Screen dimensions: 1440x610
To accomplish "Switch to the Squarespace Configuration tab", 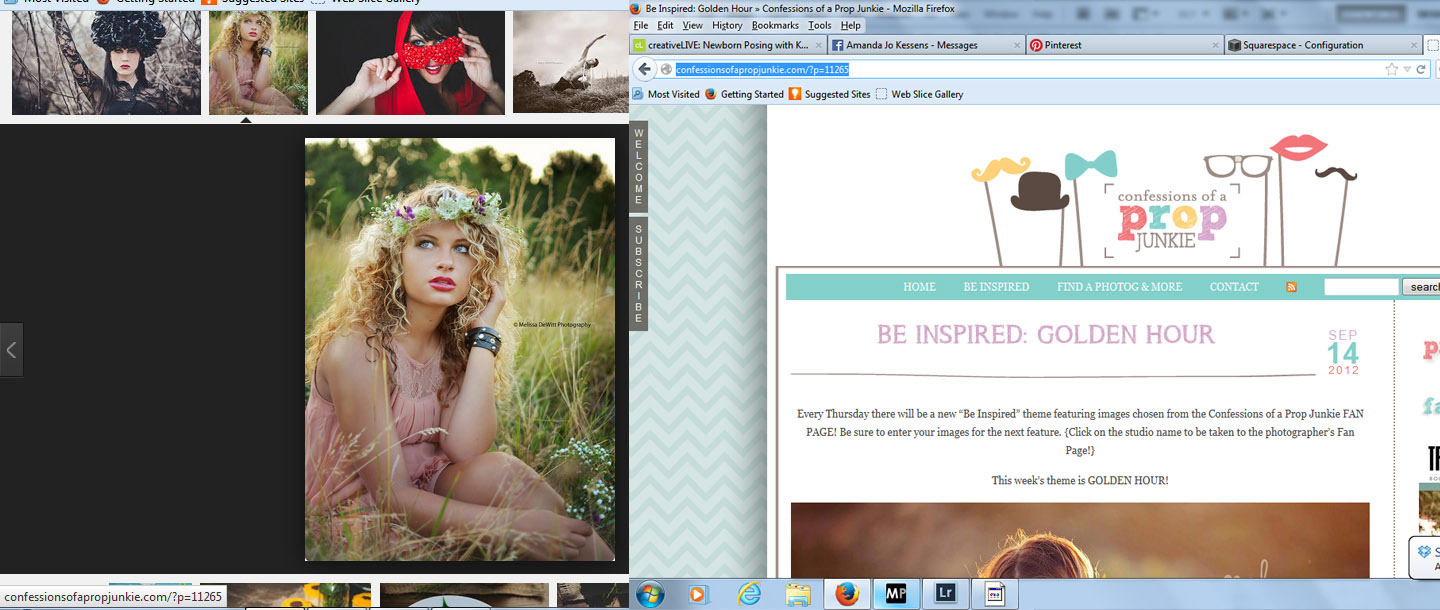I will tap(1323, 45).
